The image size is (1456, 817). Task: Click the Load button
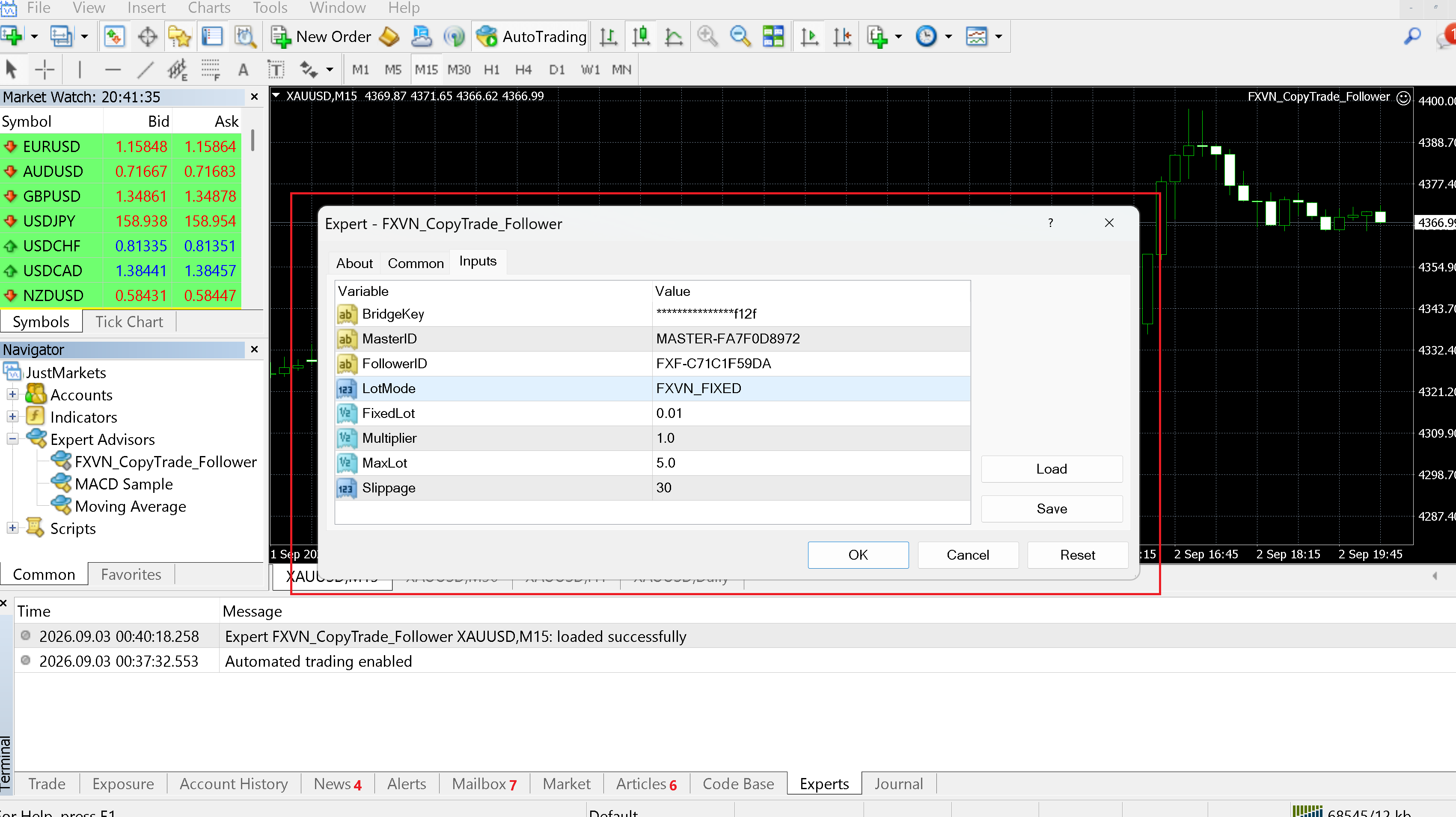point(1051,469)
